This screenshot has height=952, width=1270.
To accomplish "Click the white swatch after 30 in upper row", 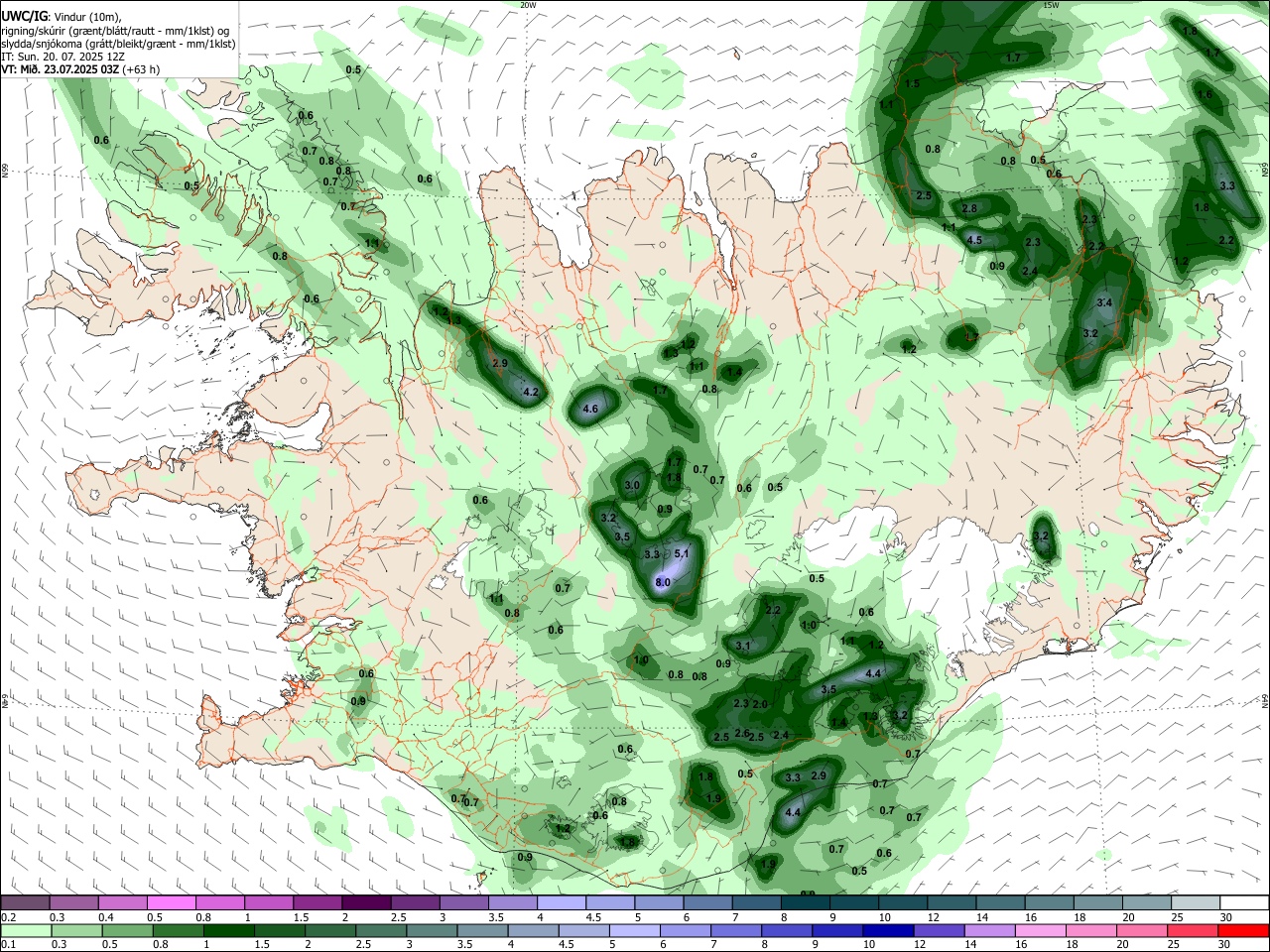I will click(x=1245, y=902).
